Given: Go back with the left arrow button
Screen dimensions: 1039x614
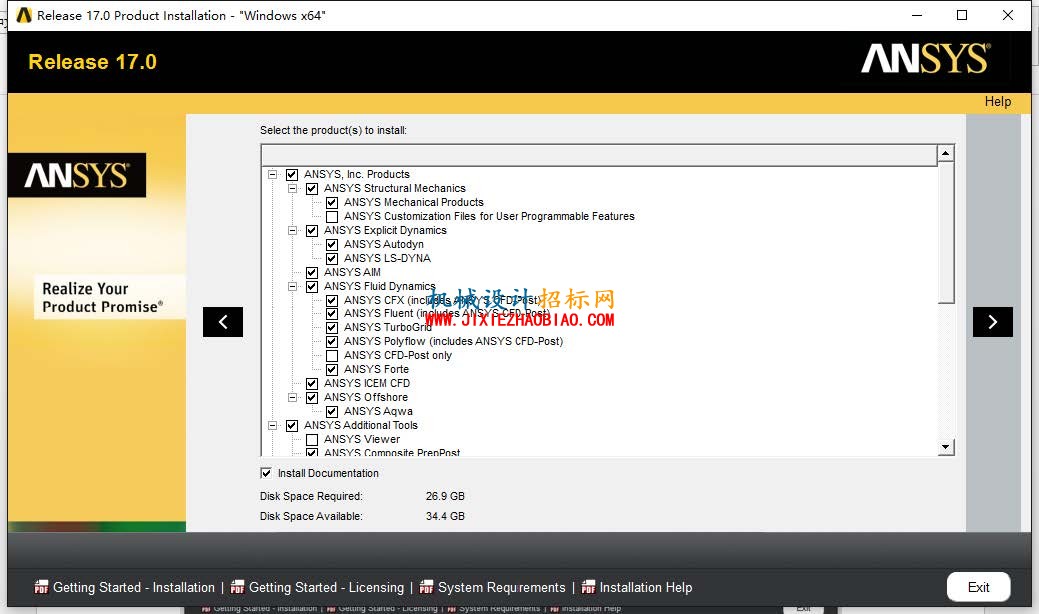Looking at the screenshot, I should [x=223, y=322].
